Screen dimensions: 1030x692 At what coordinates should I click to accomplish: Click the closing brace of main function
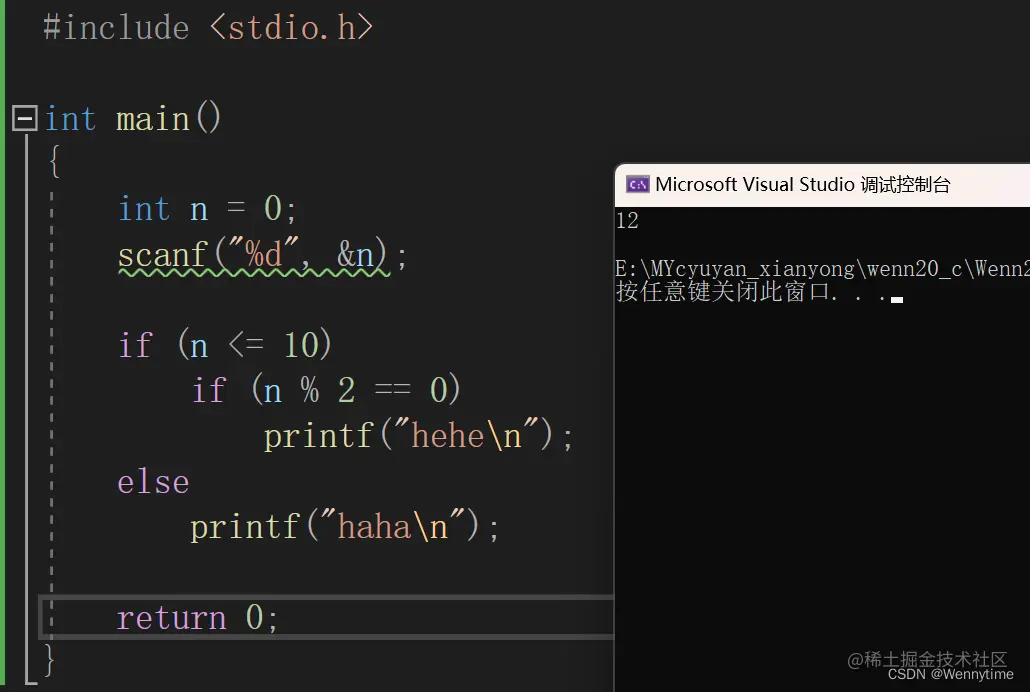pos(49,660)
